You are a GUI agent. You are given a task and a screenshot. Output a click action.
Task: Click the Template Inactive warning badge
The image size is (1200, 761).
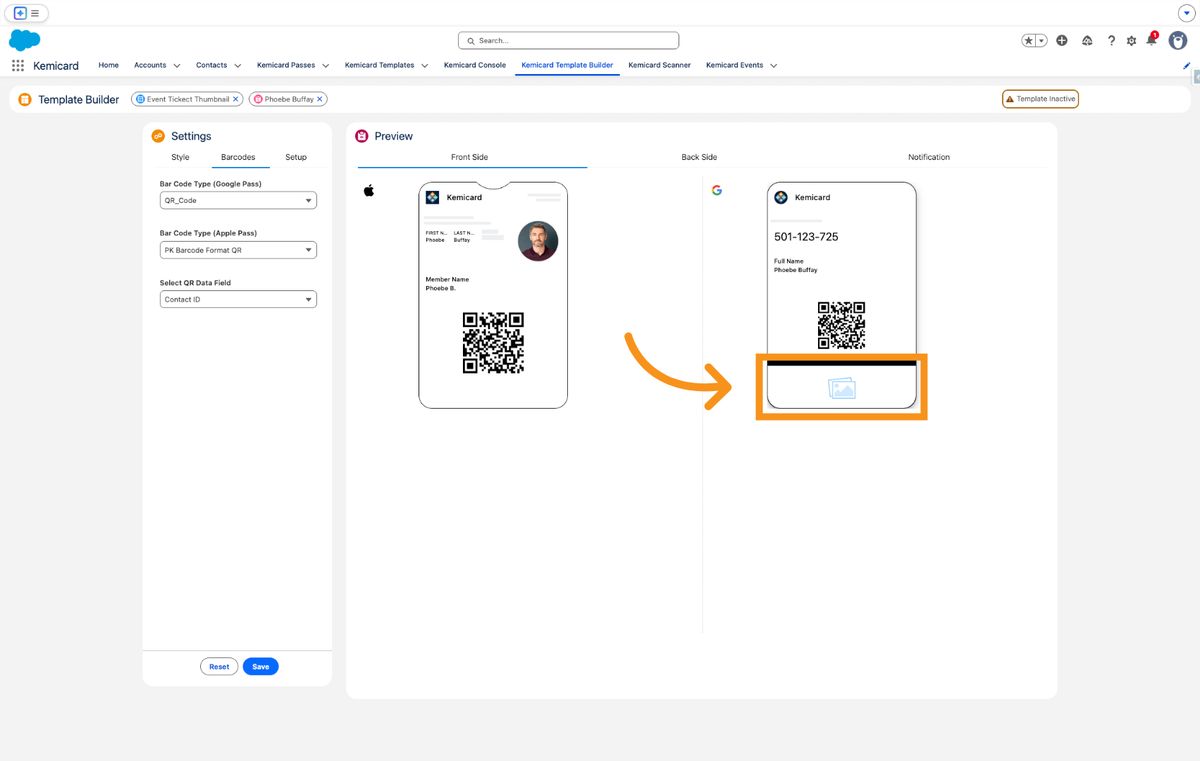point(1040,99)
